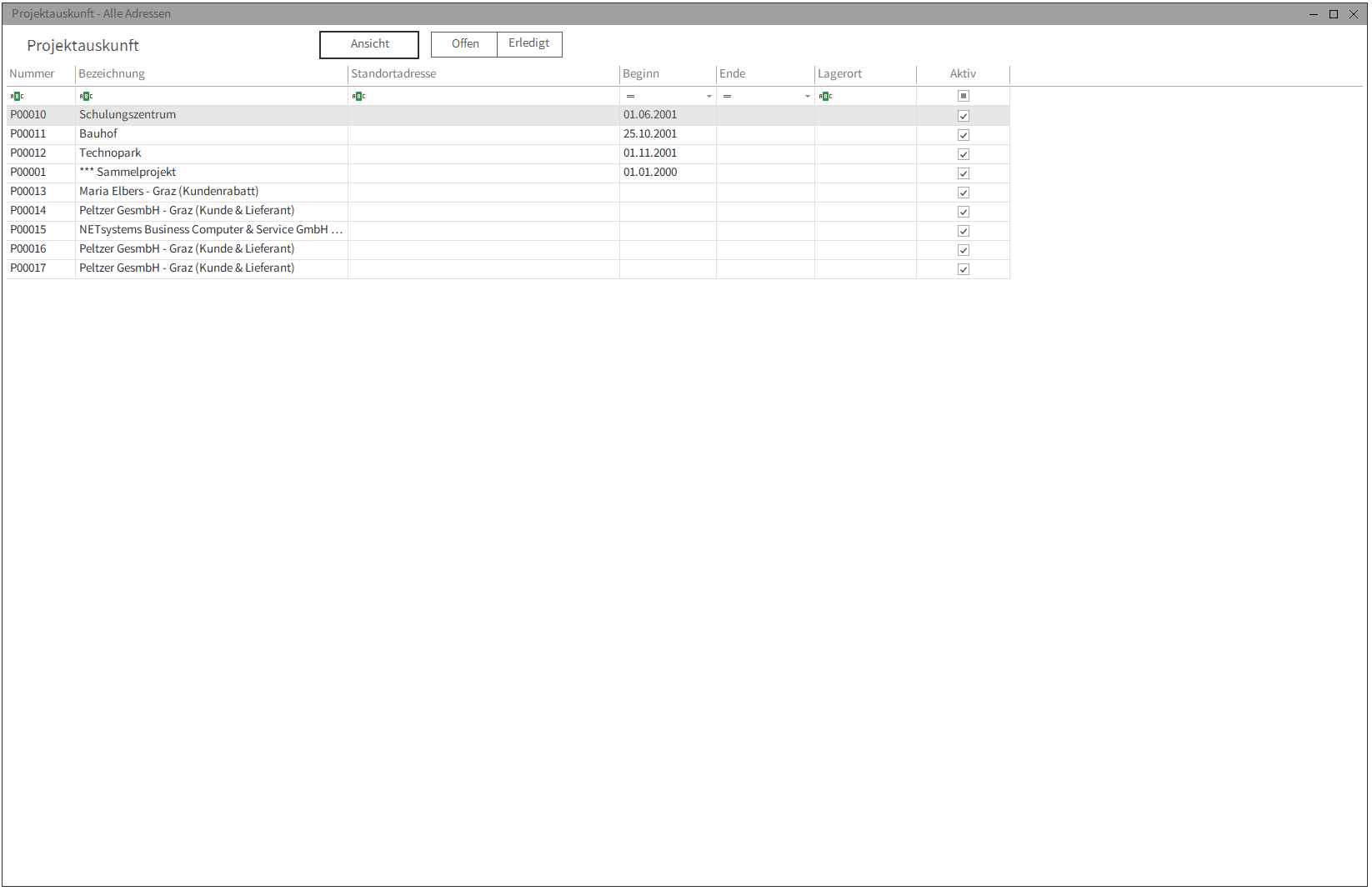The height and width of the screenshot is (891, 1372).
Task: Close the Projektauskunft window
Action: 1354,14
